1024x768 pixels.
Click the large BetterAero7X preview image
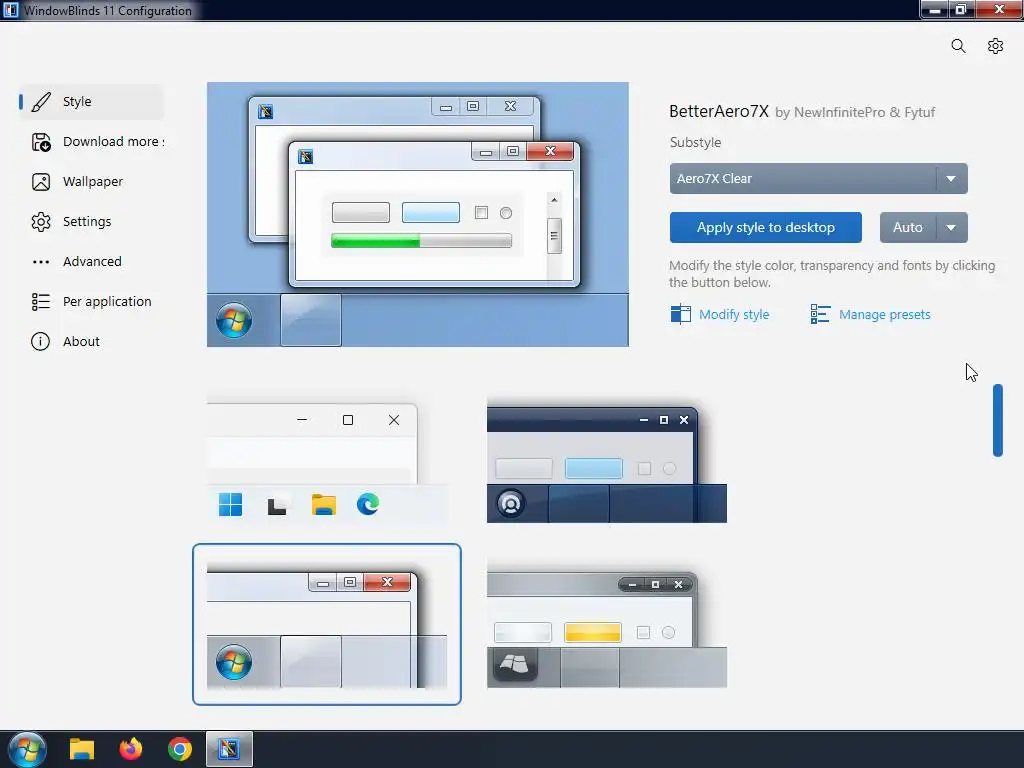[418, 214]
